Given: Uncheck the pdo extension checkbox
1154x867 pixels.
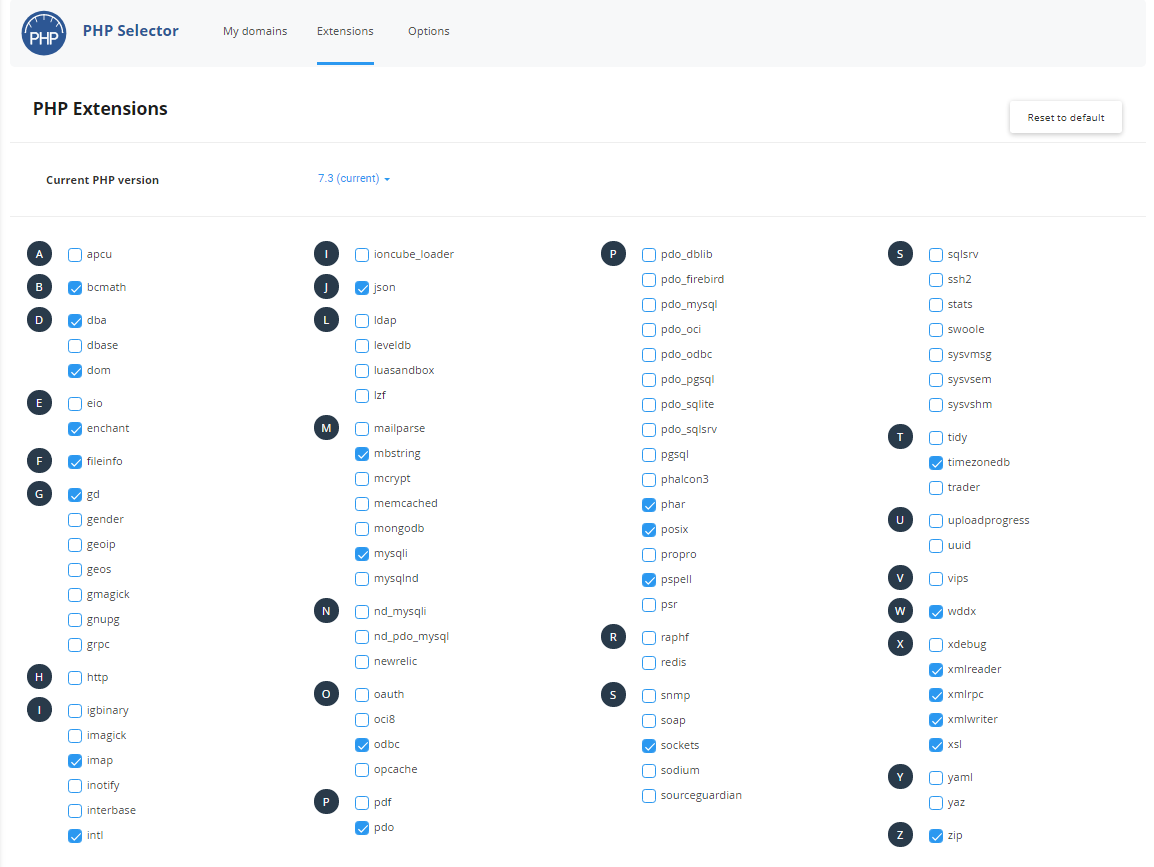Looking at the screenshot, I should click(362, 828).
